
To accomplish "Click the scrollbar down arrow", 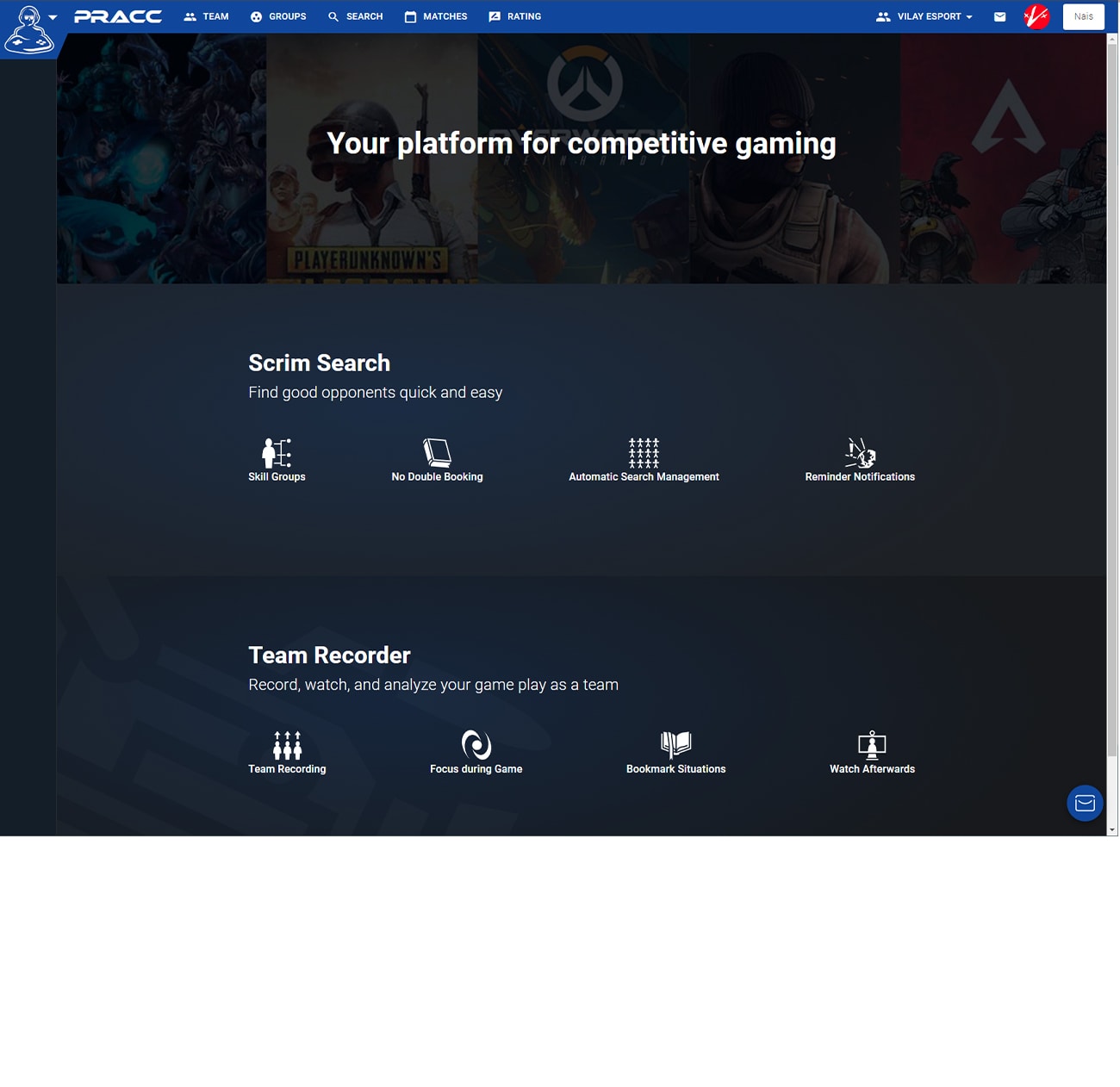I will click(x=1112, y=829).
